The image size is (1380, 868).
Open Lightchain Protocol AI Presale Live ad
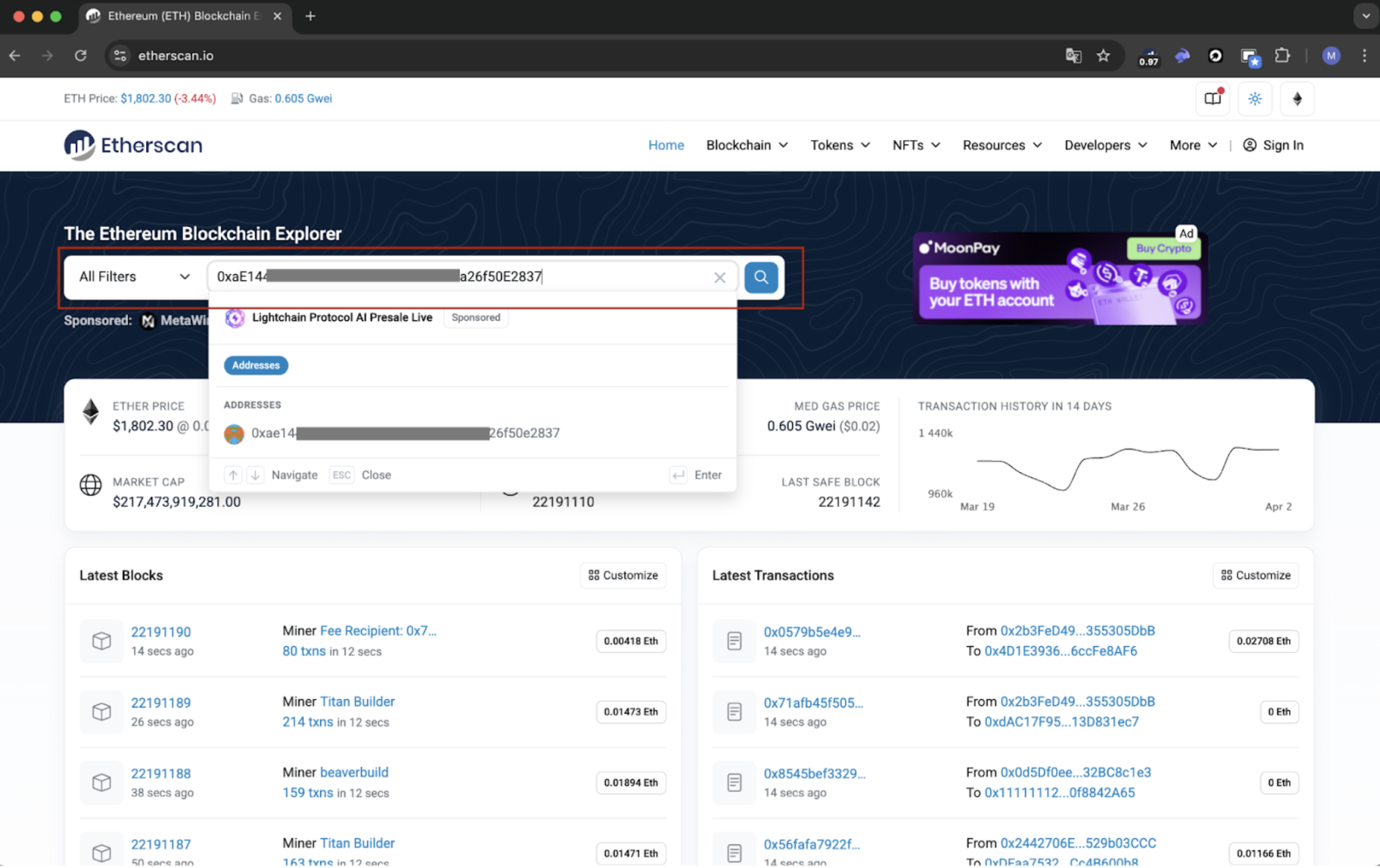click(342, 317)
